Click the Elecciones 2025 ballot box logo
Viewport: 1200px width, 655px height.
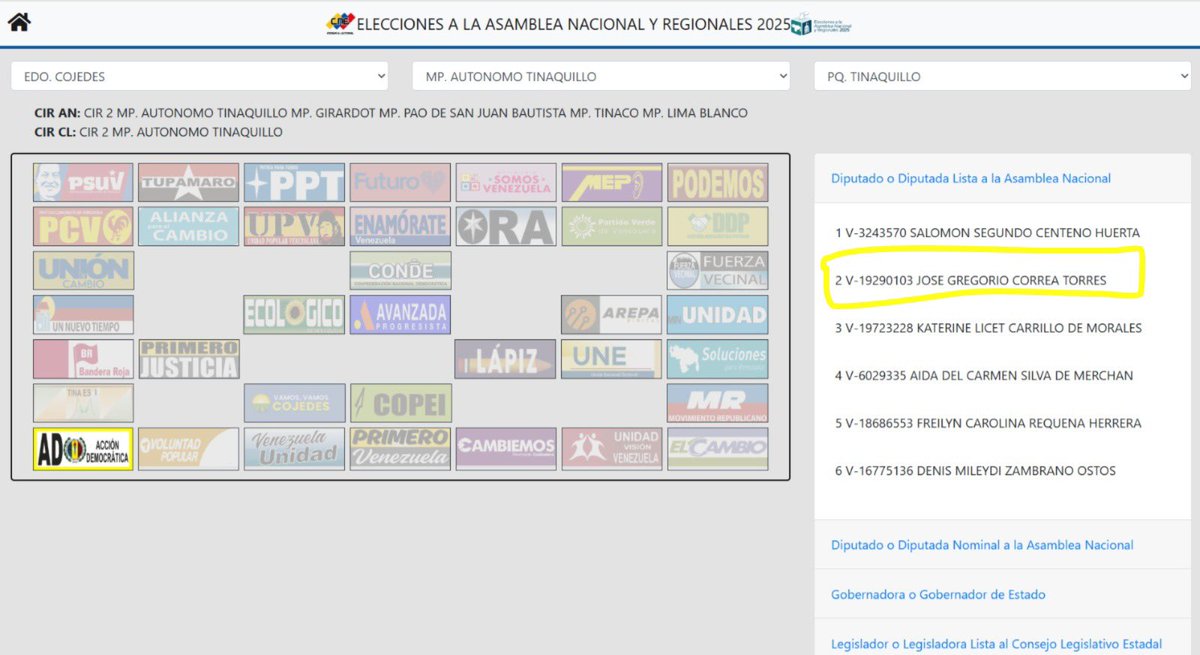click(821, 24)
